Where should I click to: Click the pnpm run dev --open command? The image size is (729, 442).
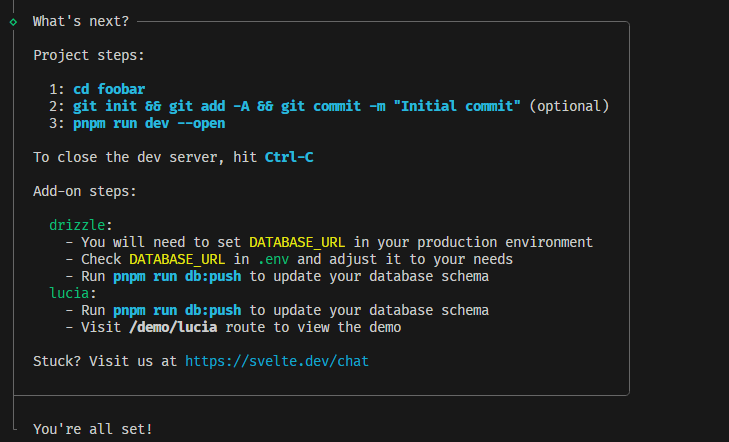(149, 123)
